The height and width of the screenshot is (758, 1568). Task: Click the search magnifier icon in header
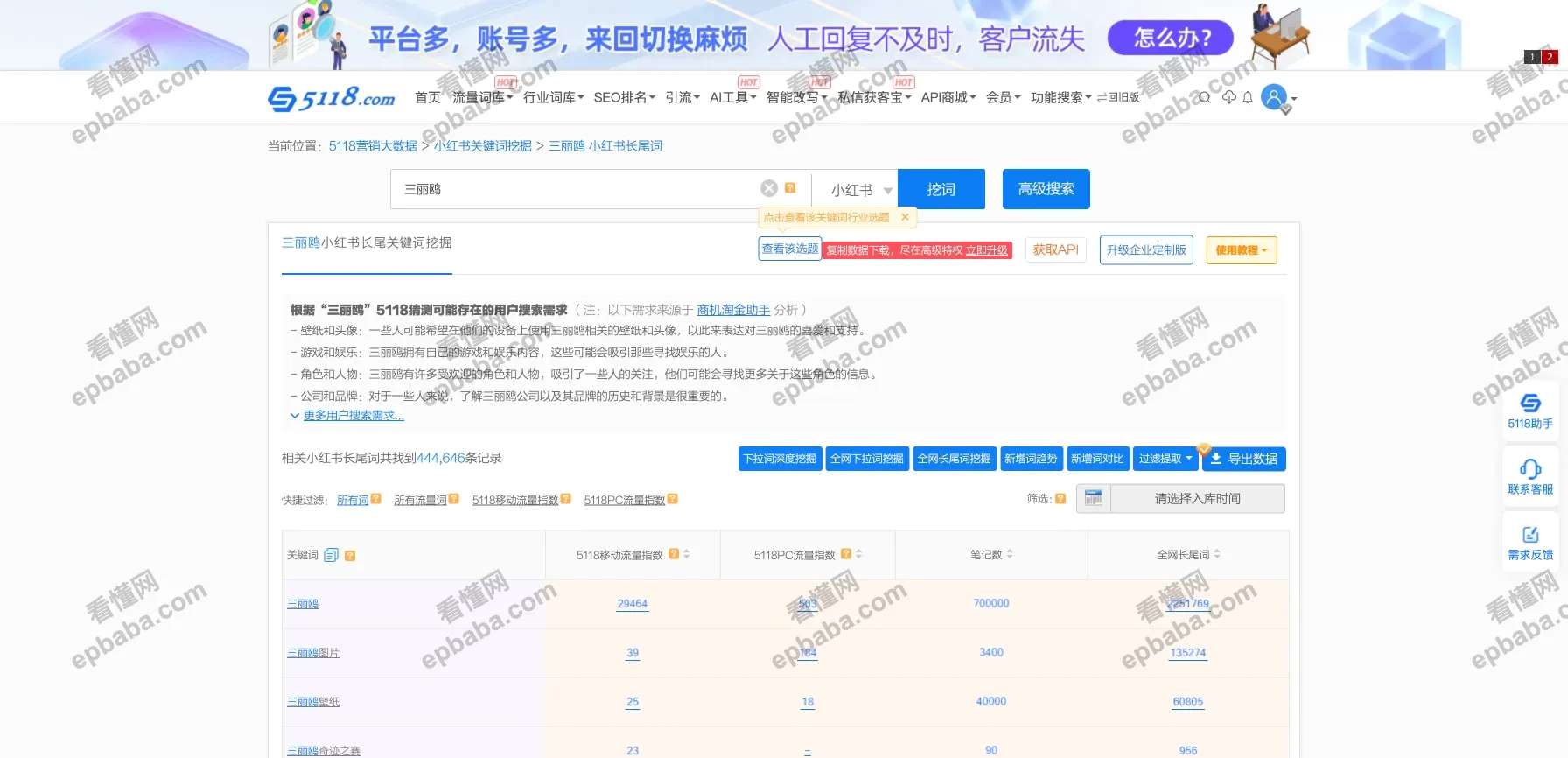[1205, 97]
